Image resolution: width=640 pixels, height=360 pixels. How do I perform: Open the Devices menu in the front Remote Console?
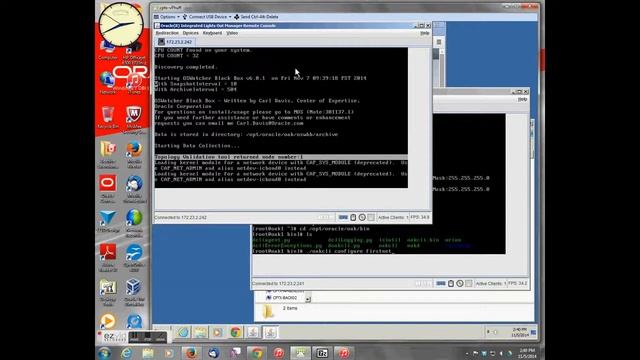tap(190, 33)
